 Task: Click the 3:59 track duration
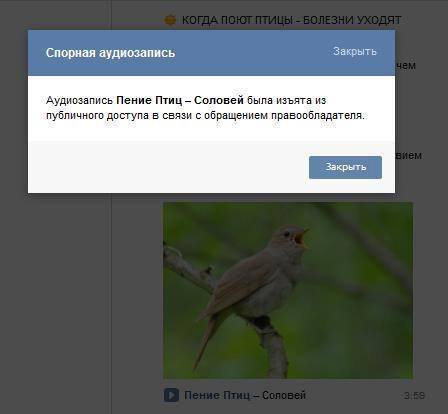pyautogui.click(x=414, y=396)
